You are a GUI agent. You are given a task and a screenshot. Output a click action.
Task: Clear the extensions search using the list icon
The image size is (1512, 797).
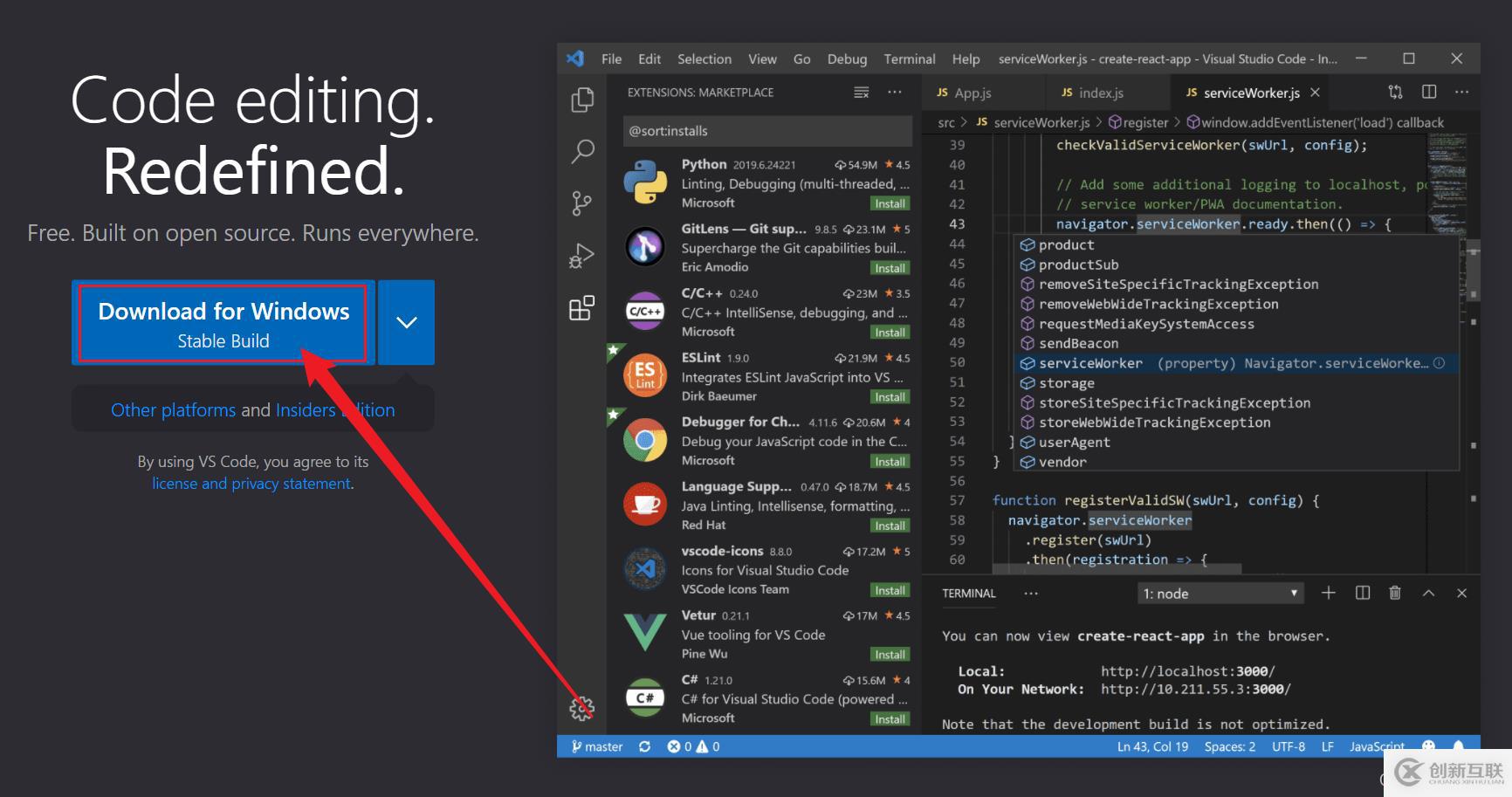click(x=862, y=93)
